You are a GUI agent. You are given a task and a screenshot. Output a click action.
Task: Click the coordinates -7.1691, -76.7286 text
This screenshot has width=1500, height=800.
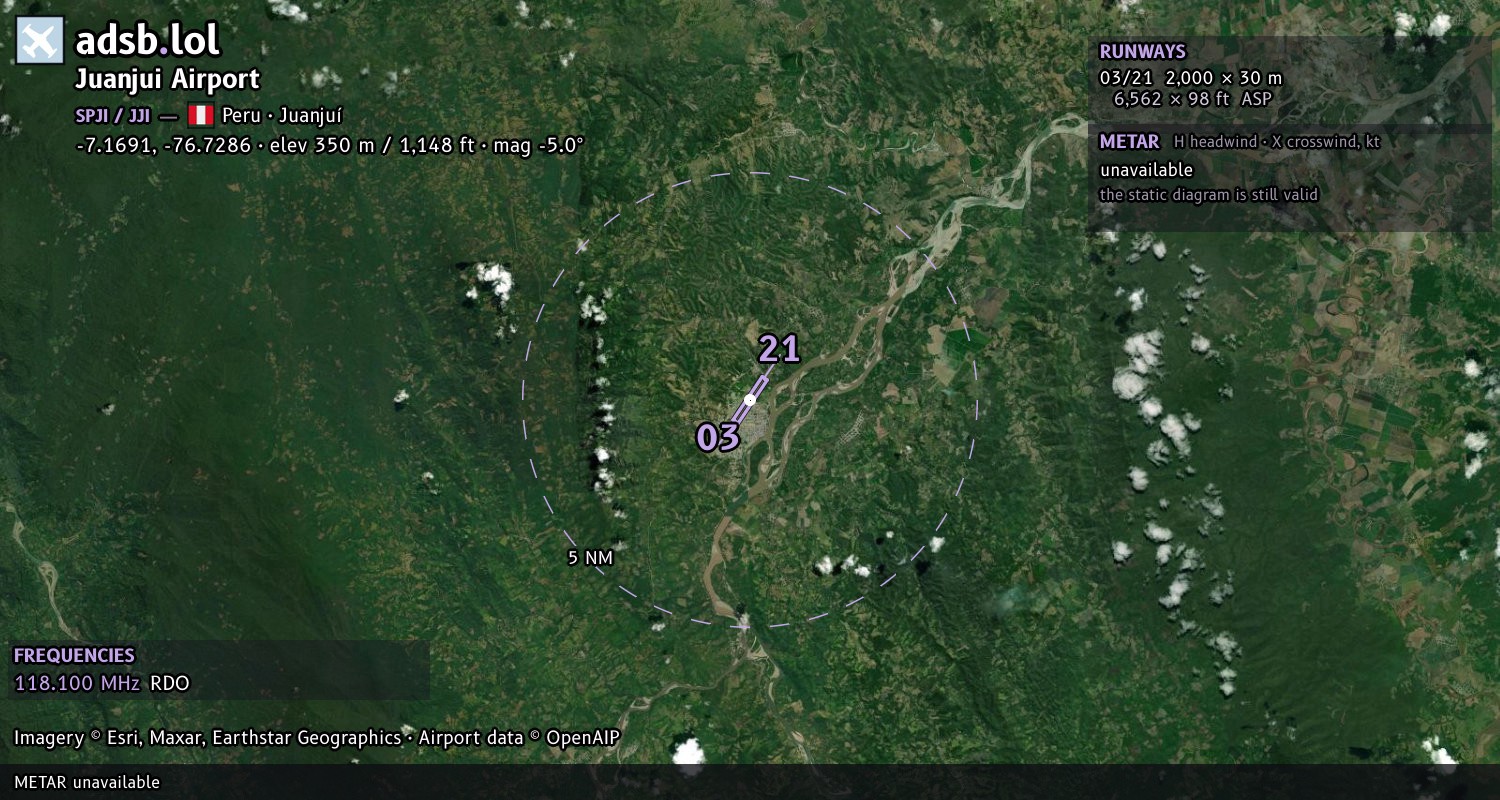coord(163,145)
